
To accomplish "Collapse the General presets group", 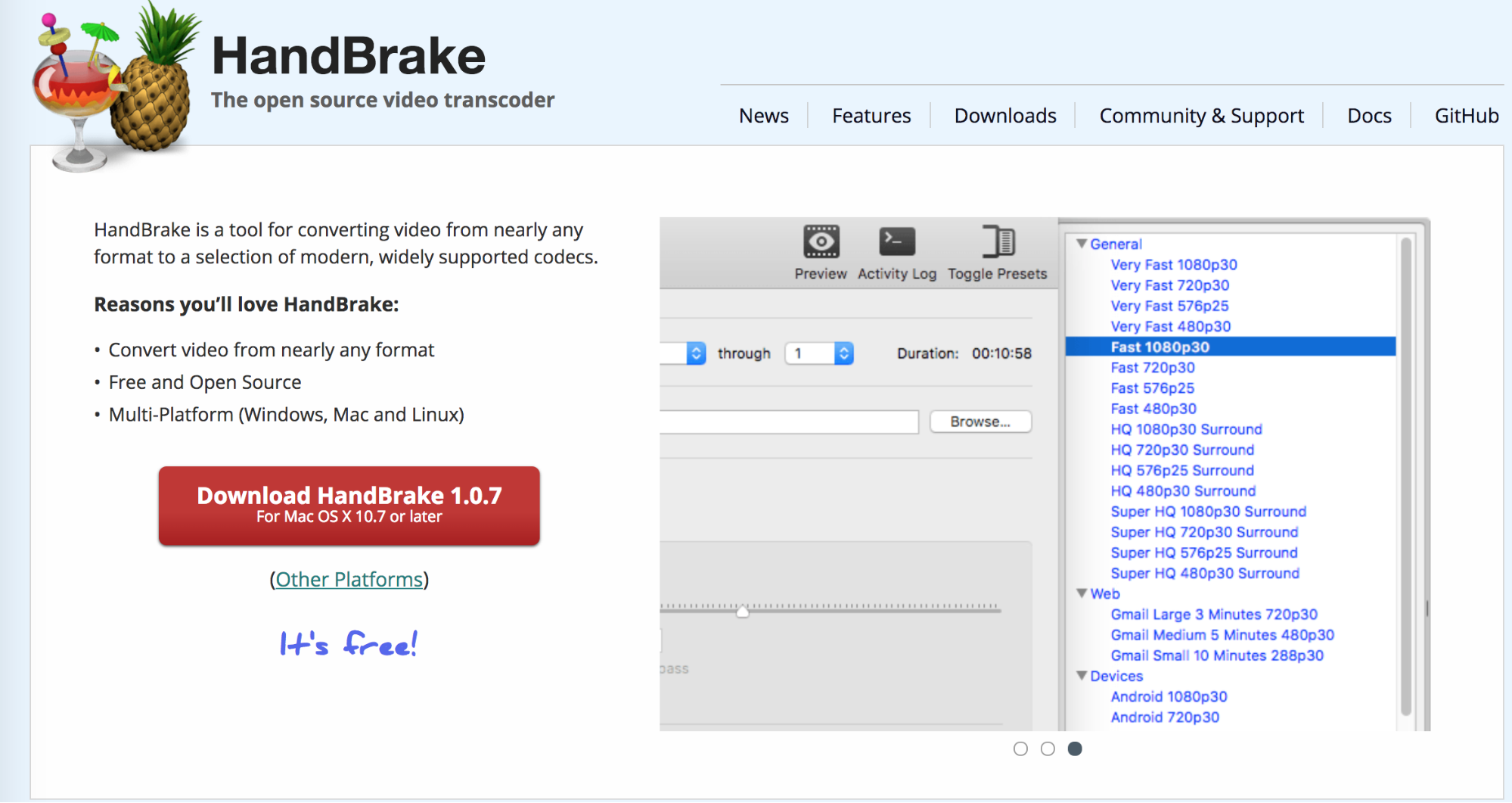I will point(1082,244).
